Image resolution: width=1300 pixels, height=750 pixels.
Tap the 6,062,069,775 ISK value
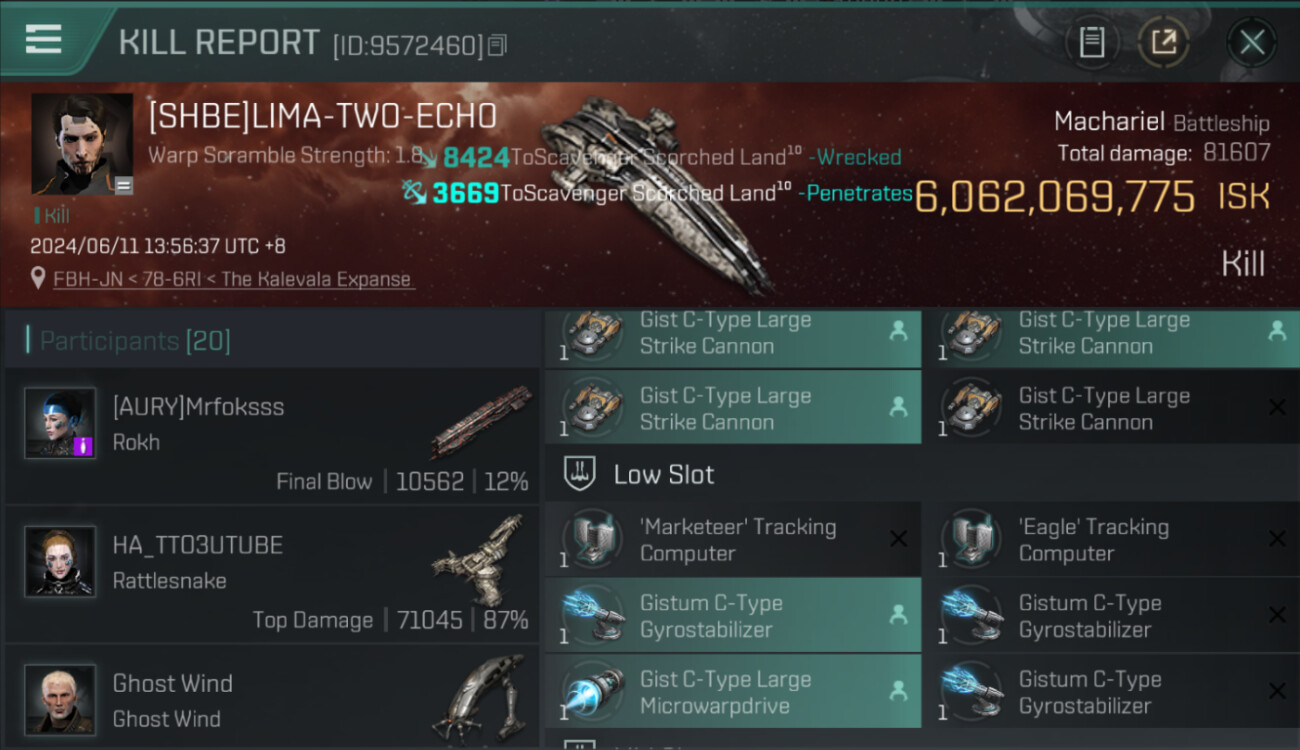pos(1093,197)
